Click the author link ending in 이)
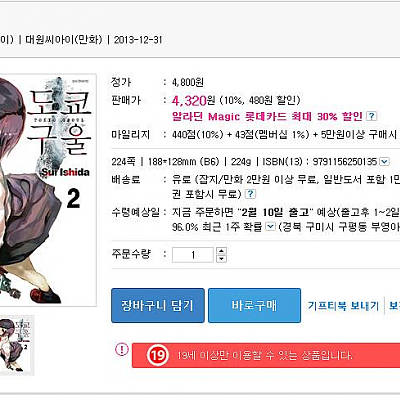Viewport: 400px width, 400px height. click(x=7, y=40)
